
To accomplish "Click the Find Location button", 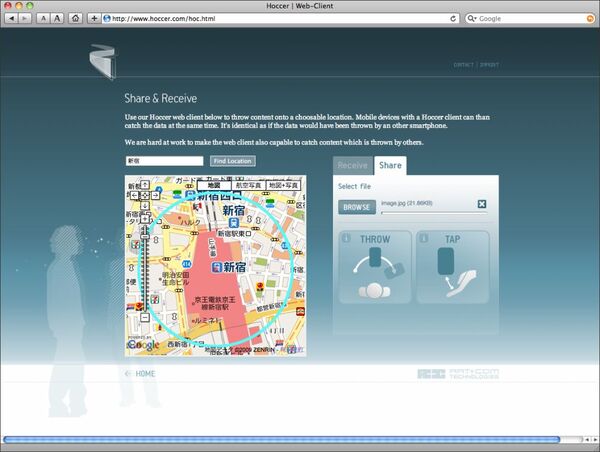I will tap(233, 161).
